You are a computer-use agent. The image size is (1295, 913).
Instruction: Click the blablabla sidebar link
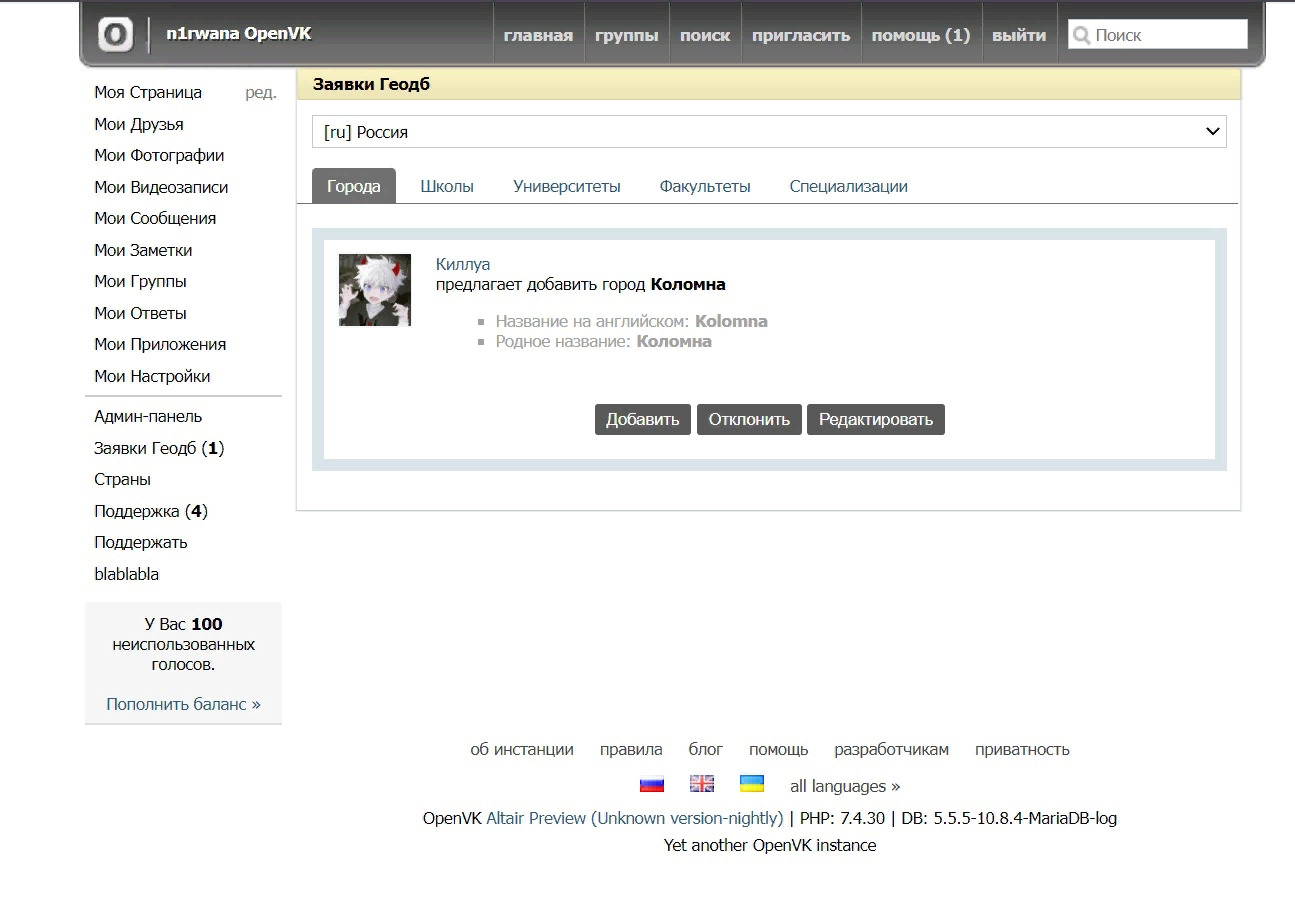pos(127,574)
